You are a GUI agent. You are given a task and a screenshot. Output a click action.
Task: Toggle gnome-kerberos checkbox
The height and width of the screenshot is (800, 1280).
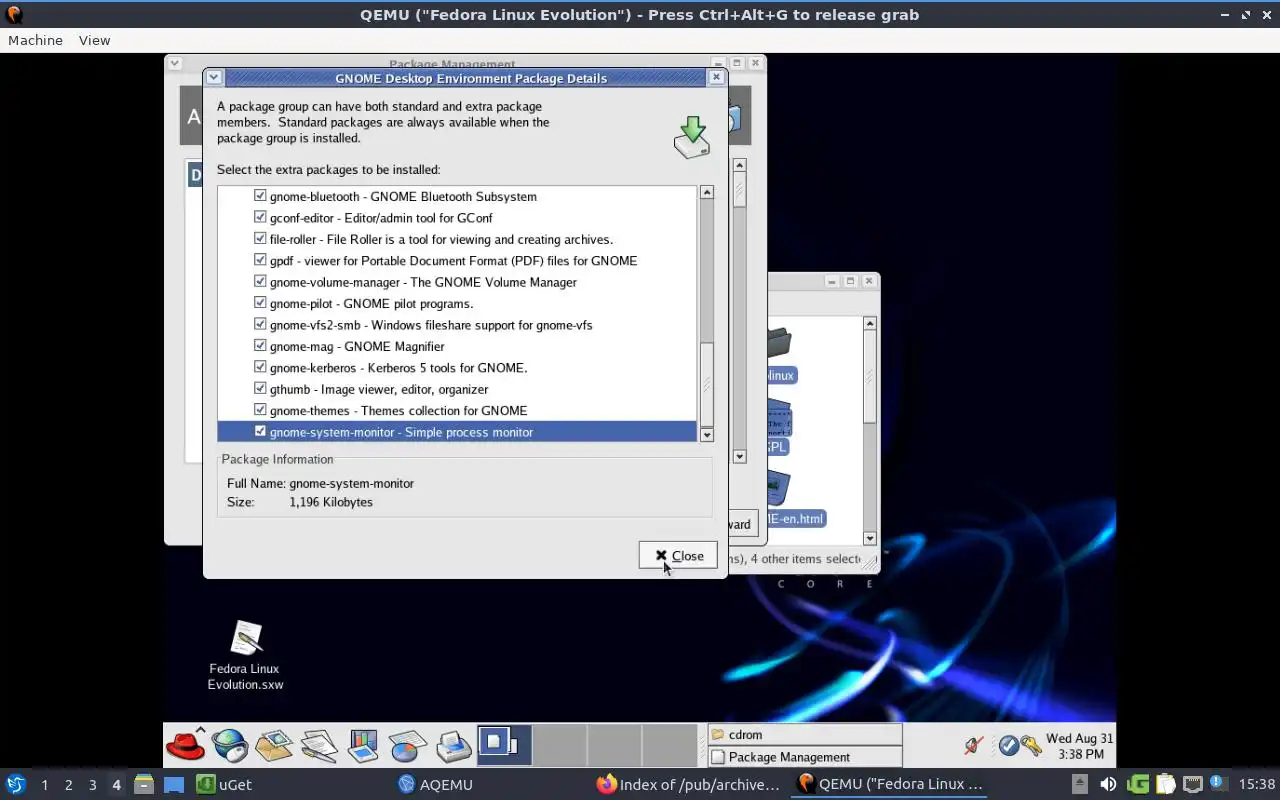click(x=260, y=367)
